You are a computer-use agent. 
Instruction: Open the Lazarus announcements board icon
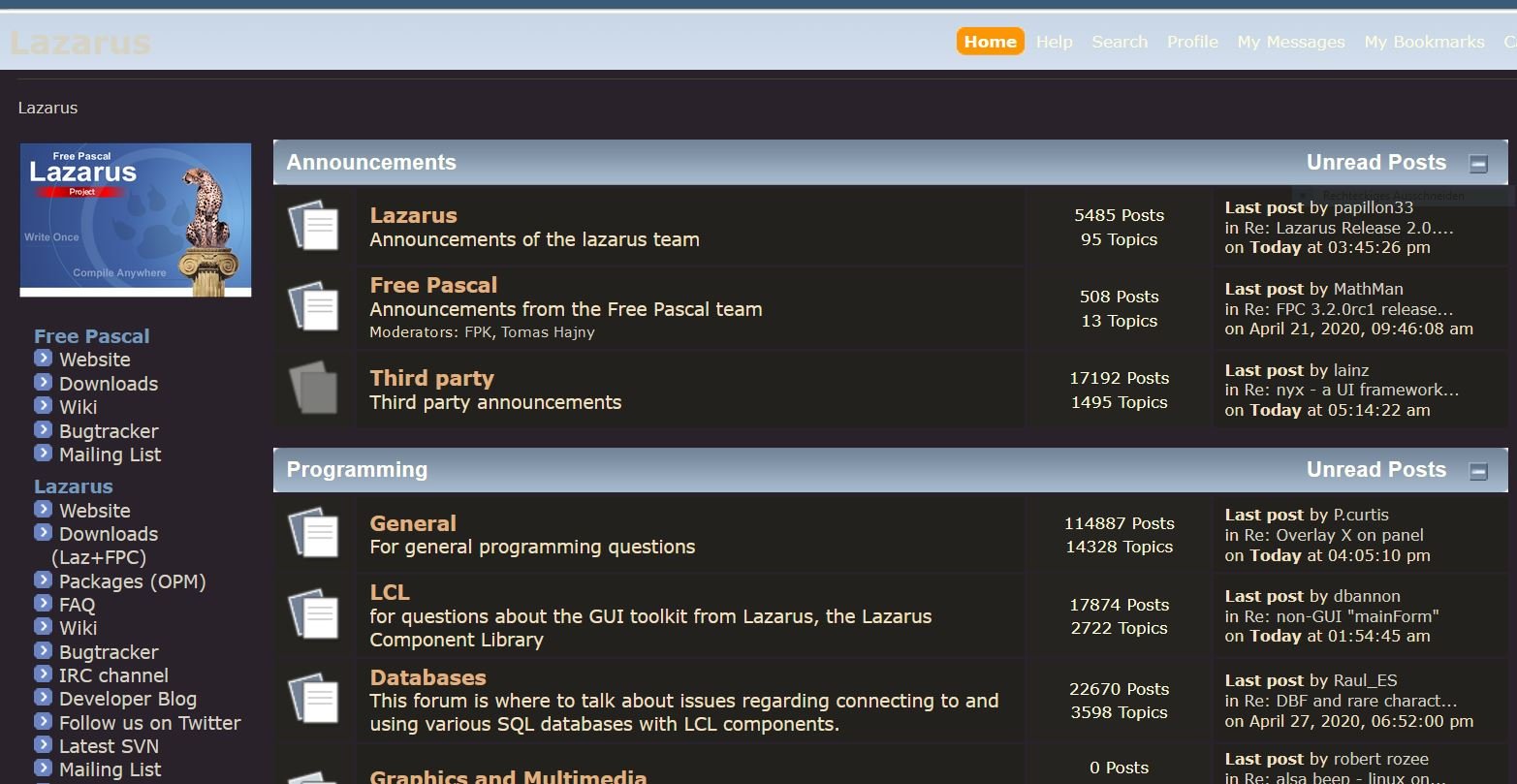[313, 227]
